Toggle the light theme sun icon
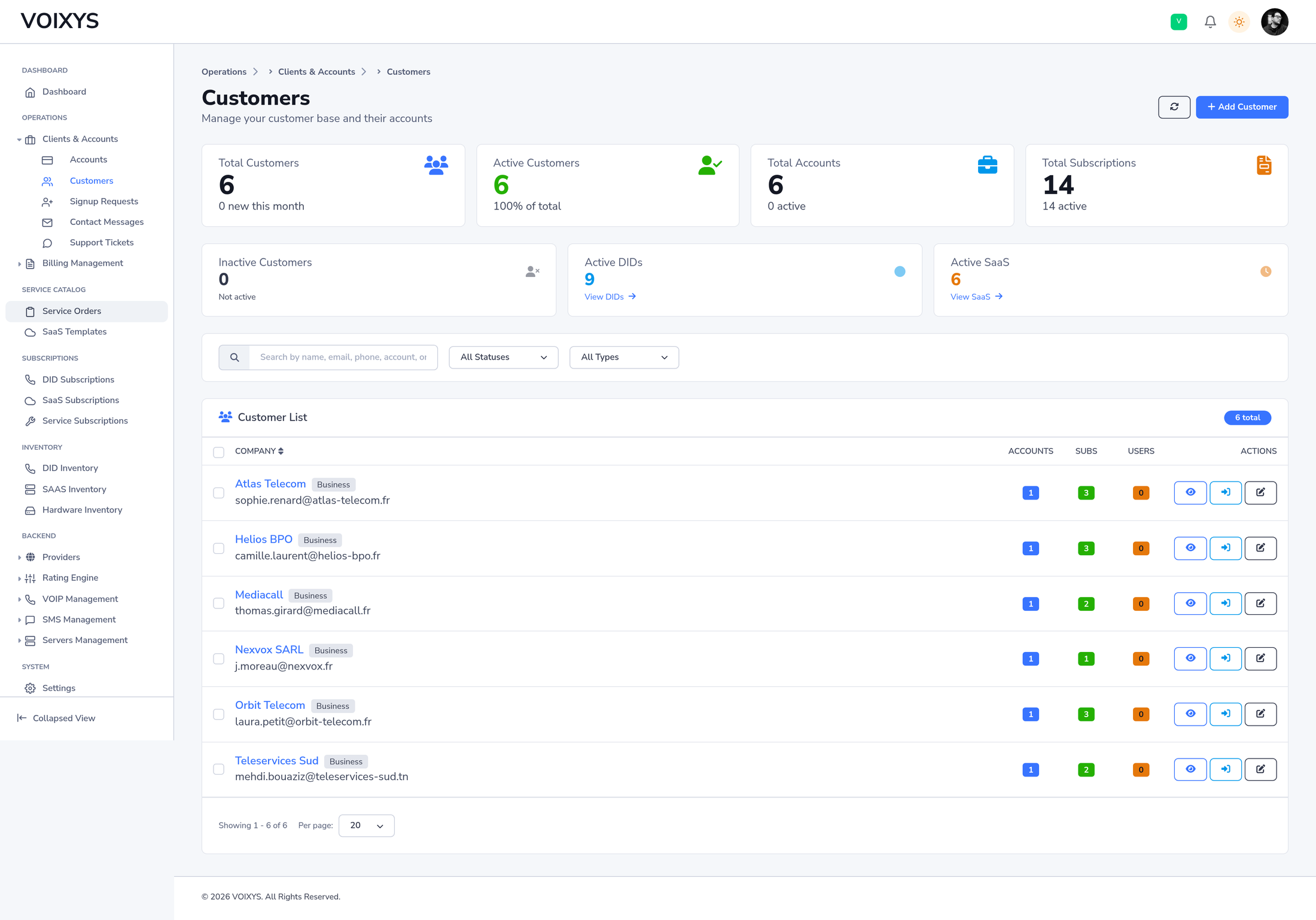 click(x=1239, y=22)
